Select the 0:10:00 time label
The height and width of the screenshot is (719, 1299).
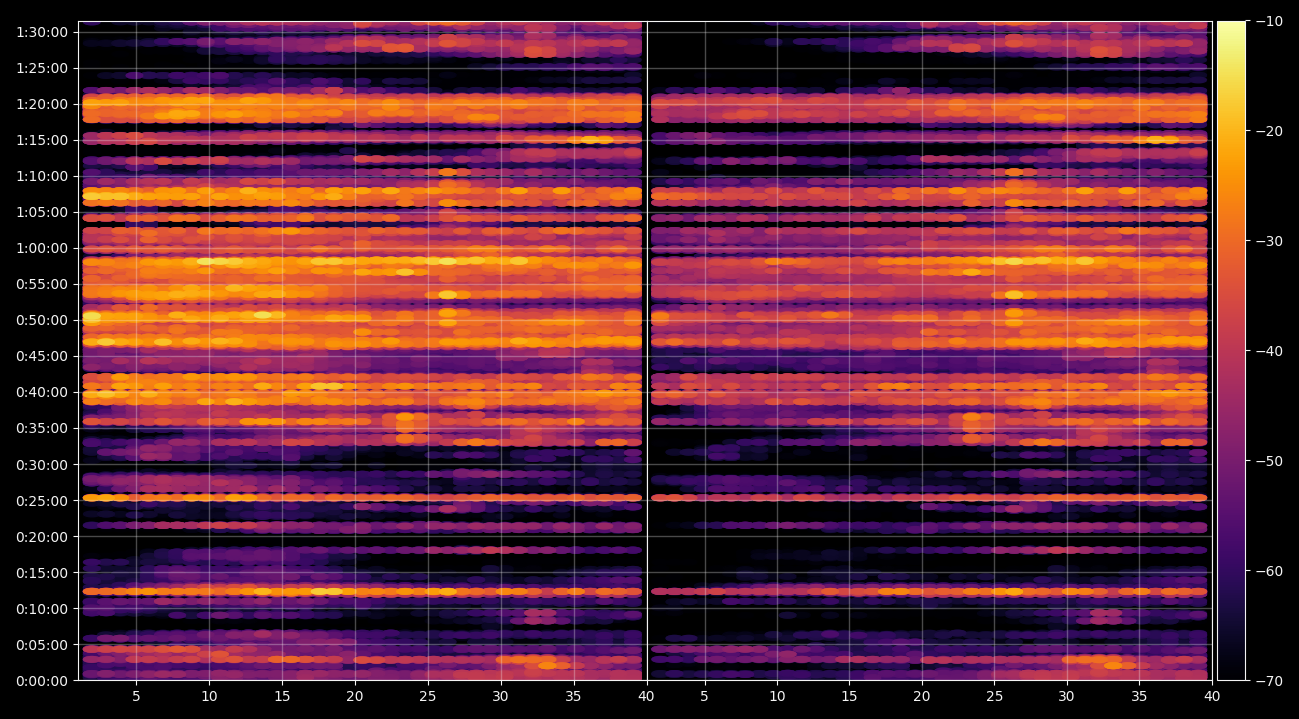click(x=42, y=608)
